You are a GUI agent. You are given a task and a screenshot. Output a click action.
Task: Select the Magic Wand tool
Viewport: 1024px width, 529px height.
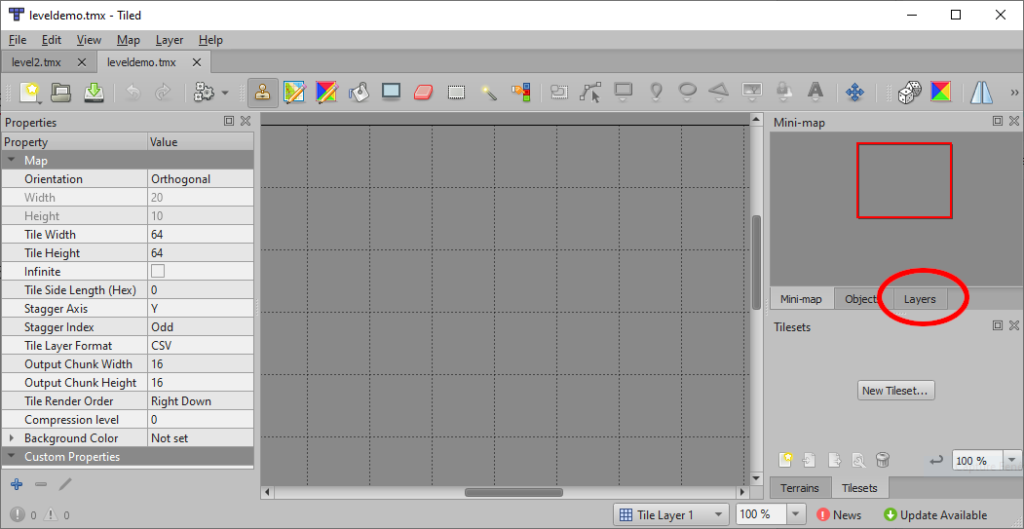(489, 93)
